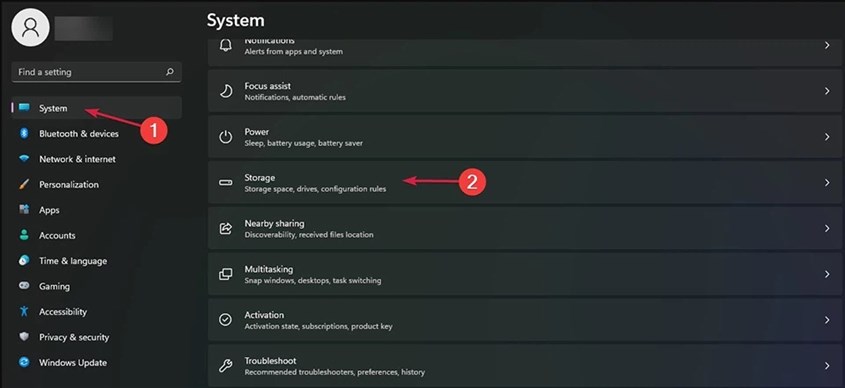The image size is (845, 388).
Task: Click the Network wifi icon in sidebar
Action: pos(24,159)
